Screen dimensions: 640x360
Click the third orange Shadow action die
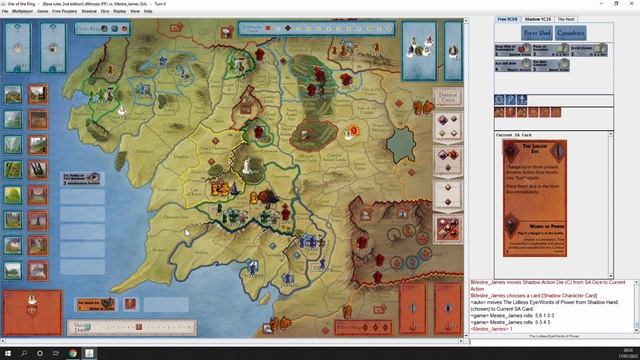(522, 112)
